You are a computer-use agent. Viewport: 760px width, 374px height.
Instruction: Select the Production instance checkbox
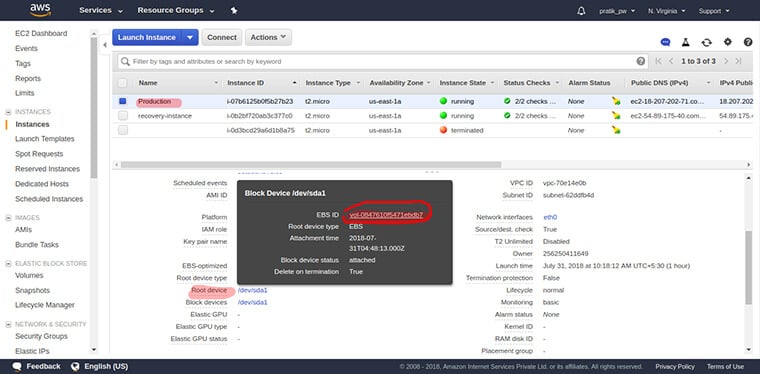coord(123,101)
